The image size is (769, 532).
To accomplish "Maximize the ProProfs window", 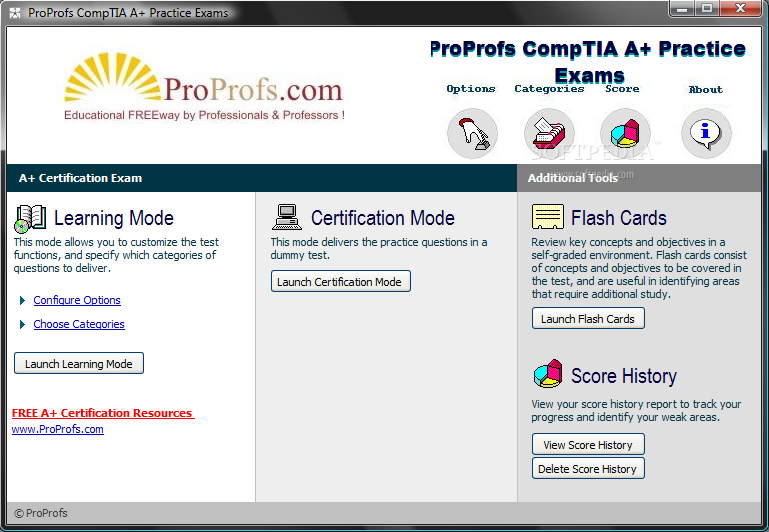I will 707,8.
